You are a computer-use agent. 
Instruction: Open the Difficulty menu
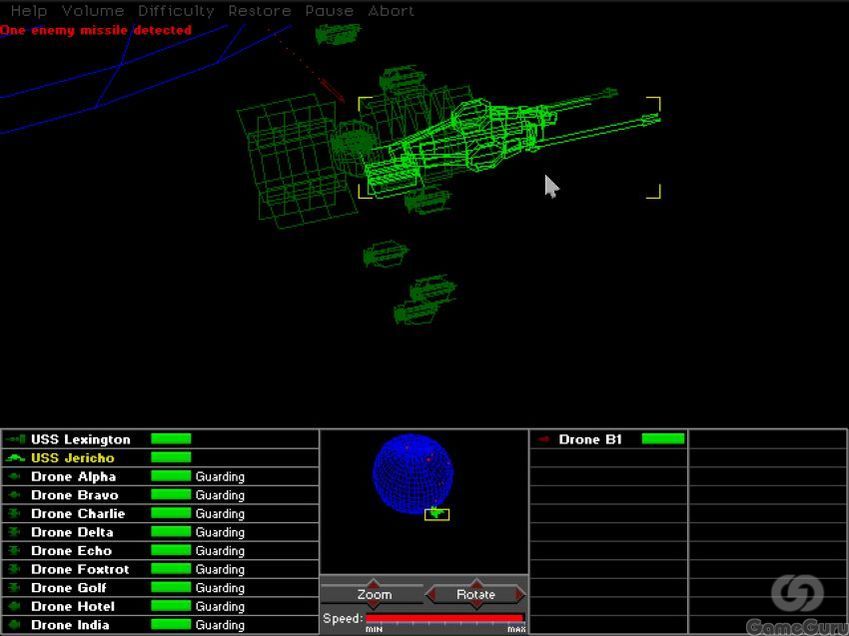176,11
